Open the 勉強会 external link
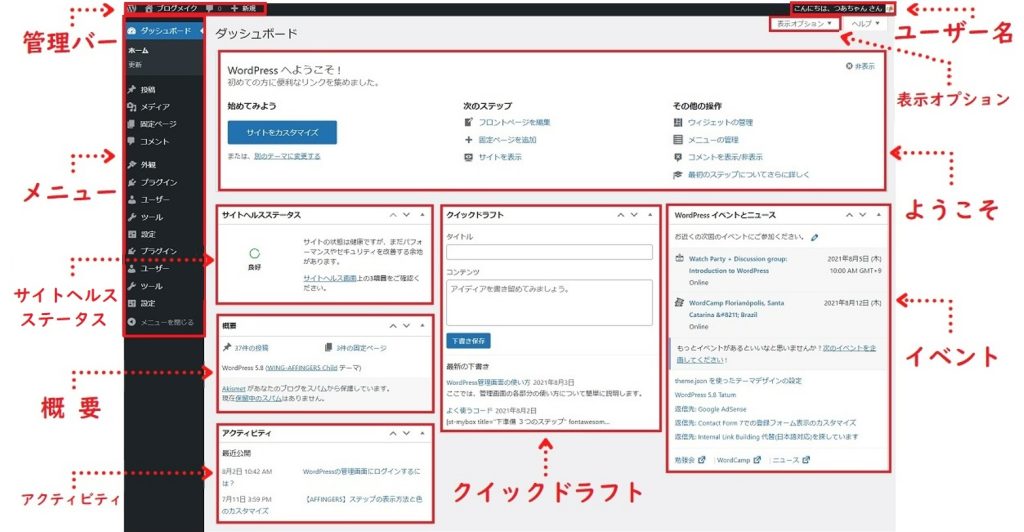 pos(690,460)
